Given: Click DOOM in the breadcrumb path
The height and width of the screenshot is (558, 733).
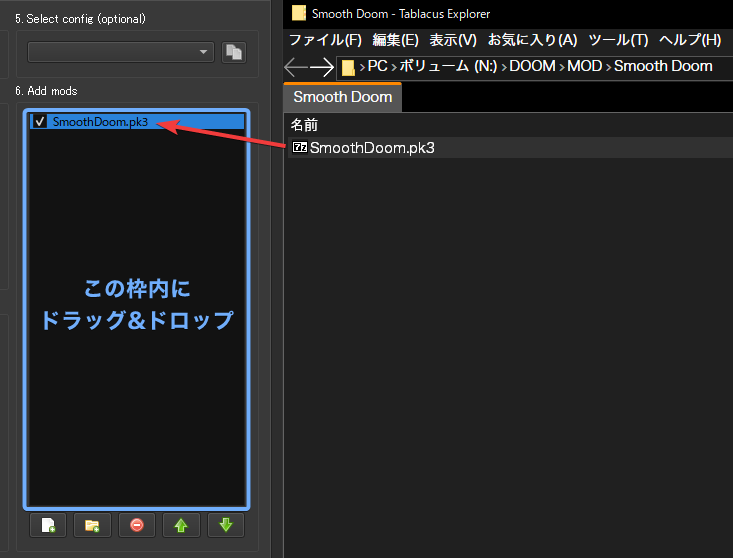Looking at the screenshot, I should pyautogui.click(x=532, y=66).
